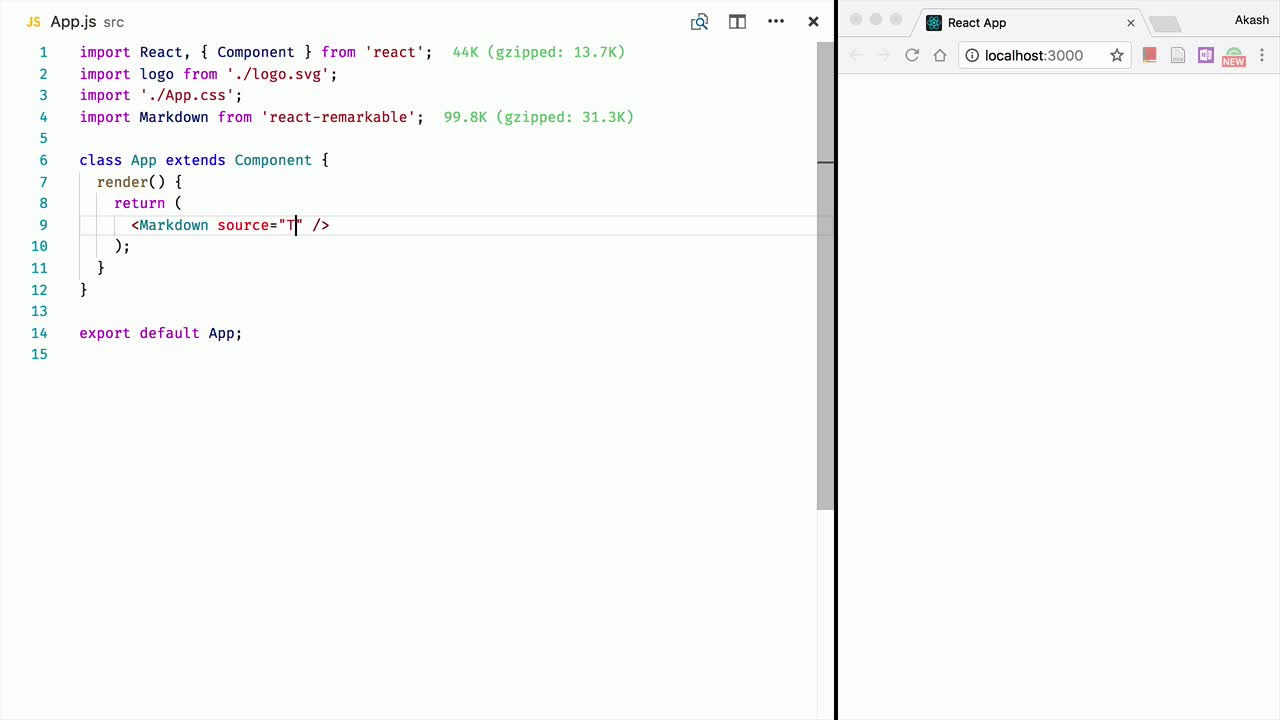The image size is (1280, 720).
Task: Click the 'render()' method name
Action: pyautogui.click(x=122, y=182)
